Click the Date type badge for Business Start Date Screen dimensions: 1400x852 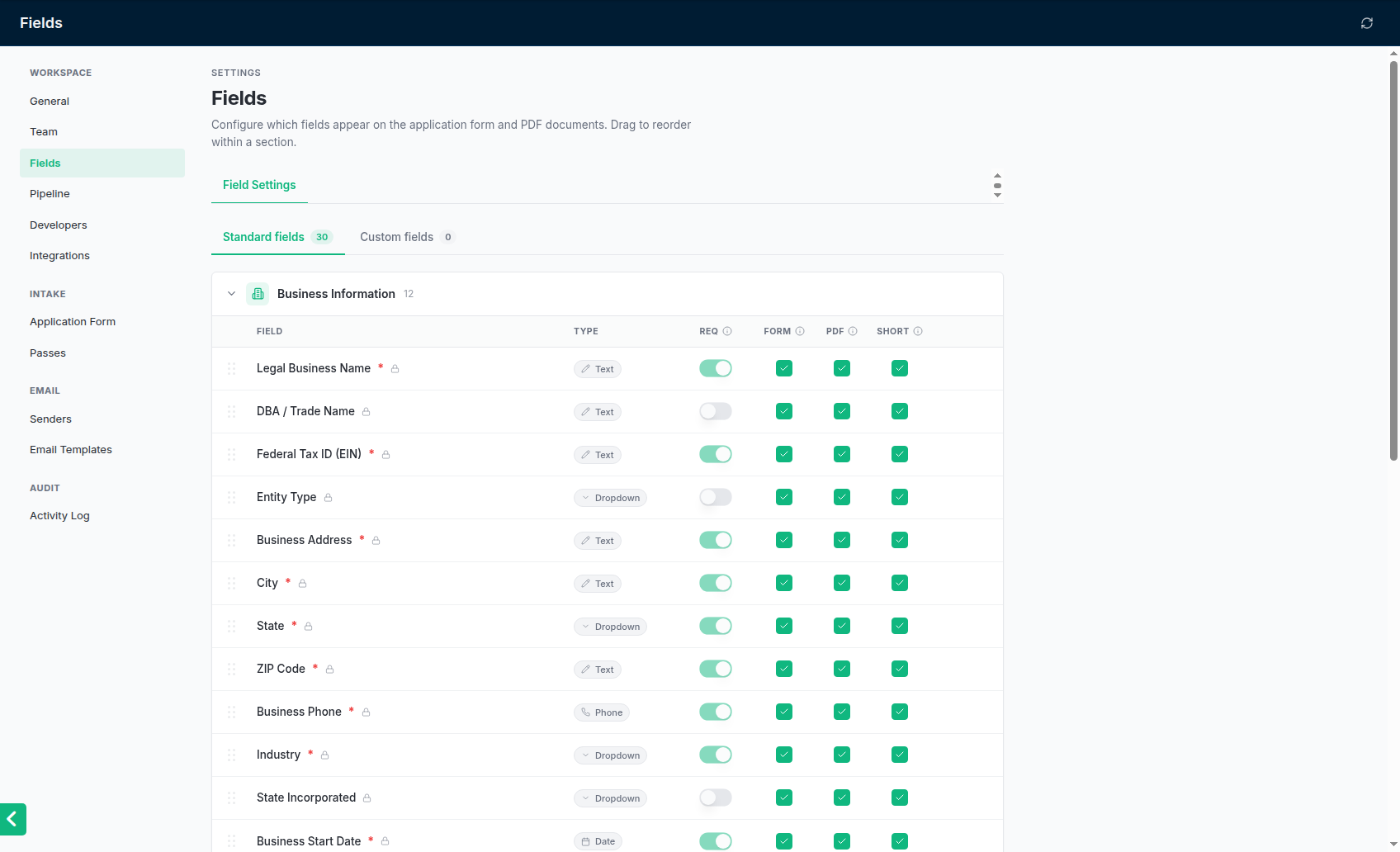pyautogui.click(x=598, y=841)
